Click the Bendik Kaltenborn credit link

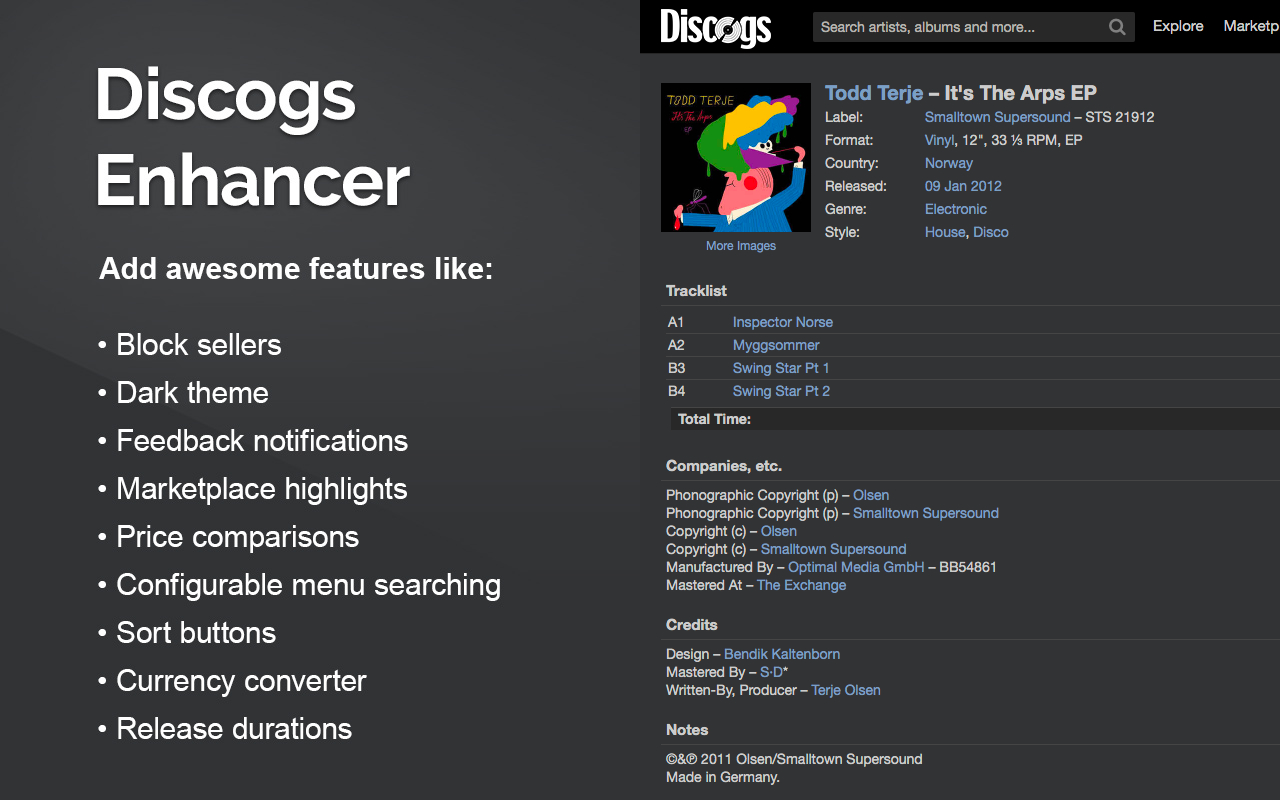(x=782, y=654)
